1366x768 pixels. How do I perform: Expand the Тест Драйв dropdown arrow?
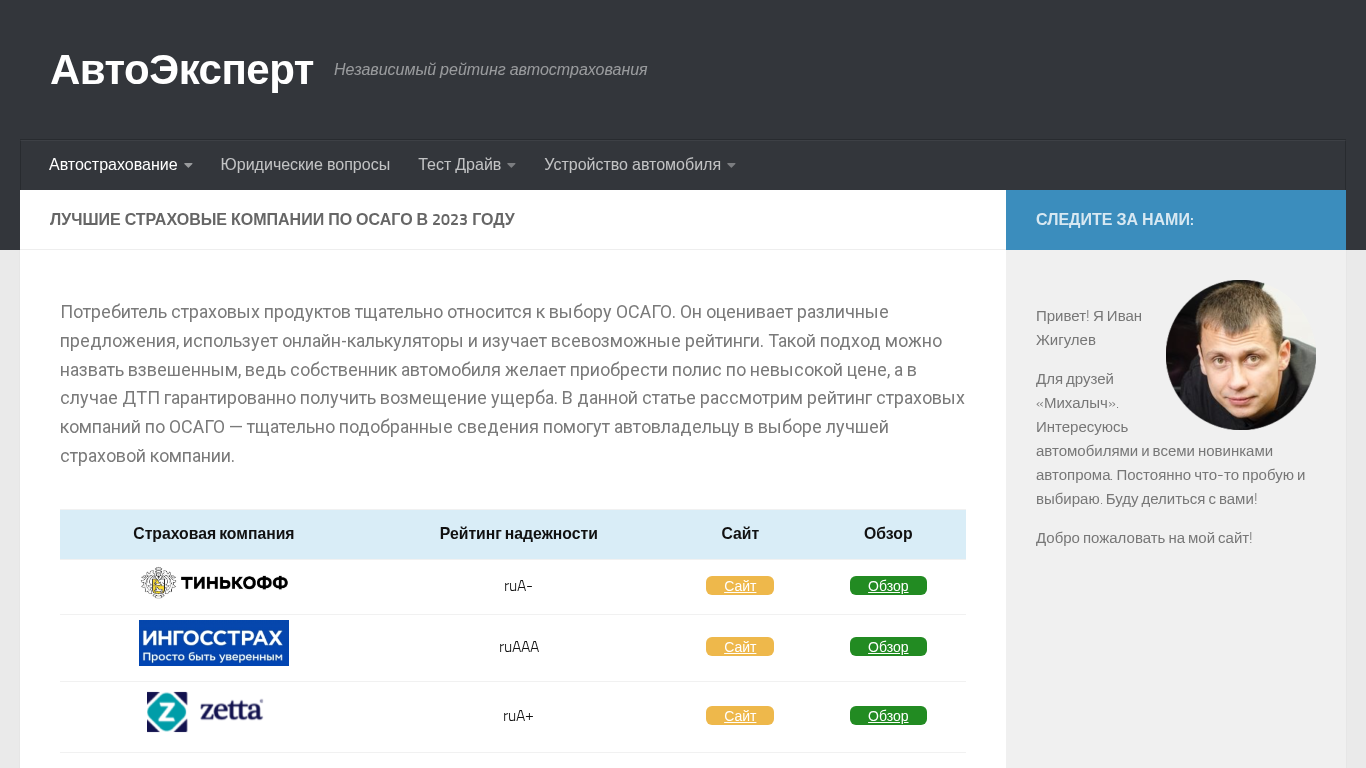511,166
